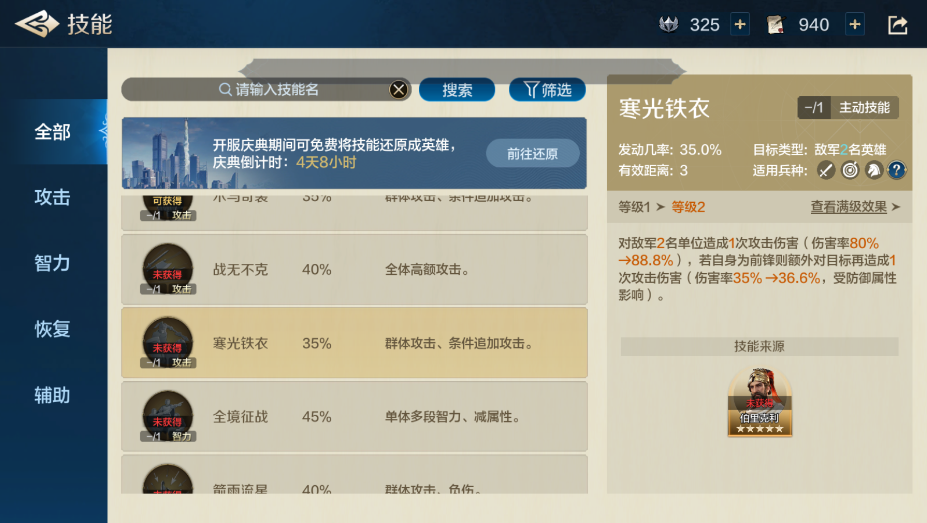The width and height of the screenshot is (927, 523).
Task: Click the 40% rate of 战无不克
Action: tap(316, 270)
